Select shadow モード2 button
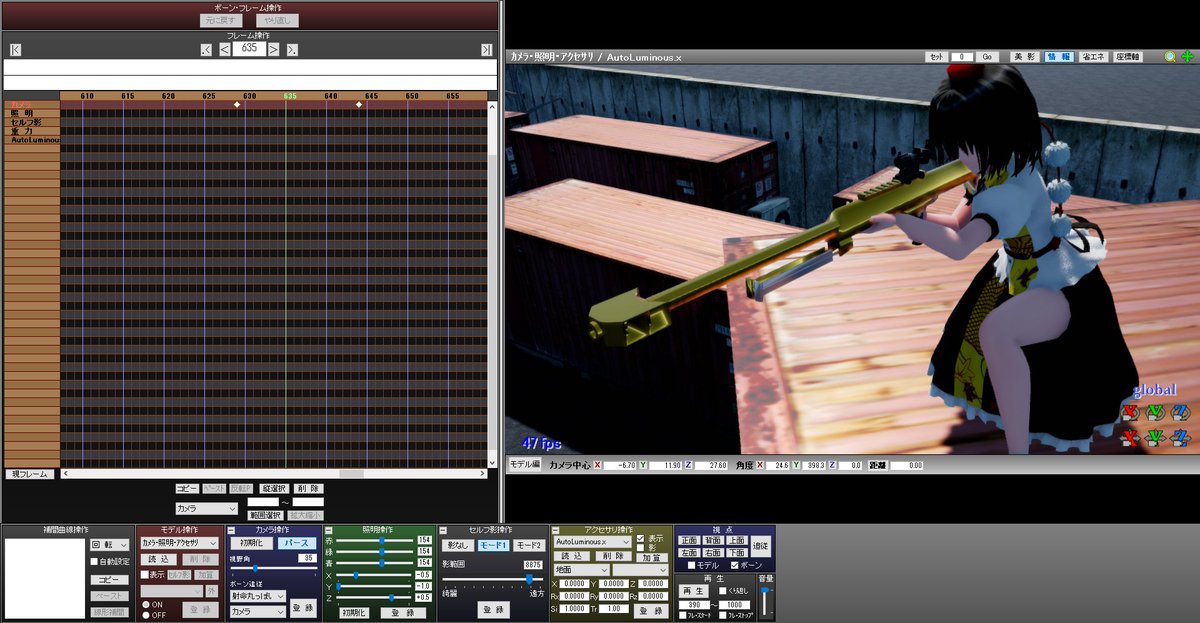 tap(529, 545)
